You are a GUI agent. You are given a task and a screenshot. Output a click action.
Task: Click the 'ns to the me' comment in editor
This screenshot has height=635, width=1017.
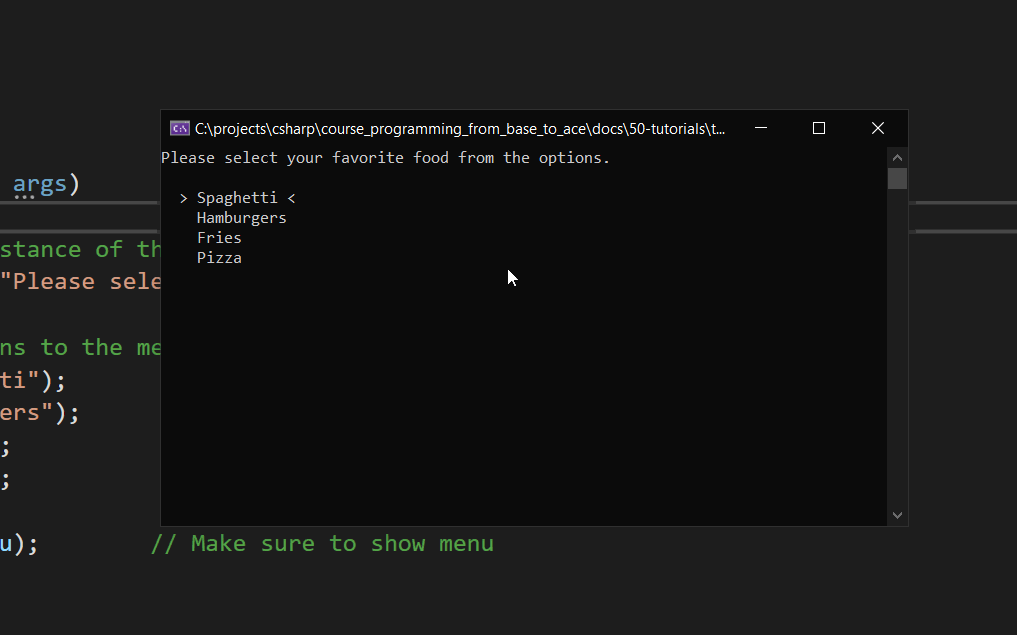80,348
